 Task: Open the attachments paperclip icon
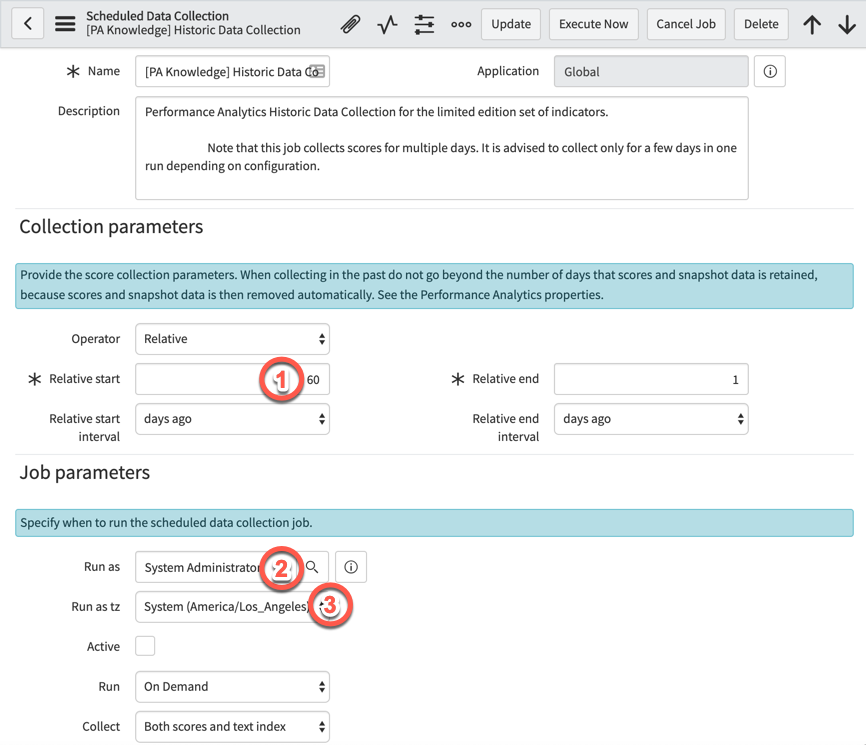[x=350, y=24]
